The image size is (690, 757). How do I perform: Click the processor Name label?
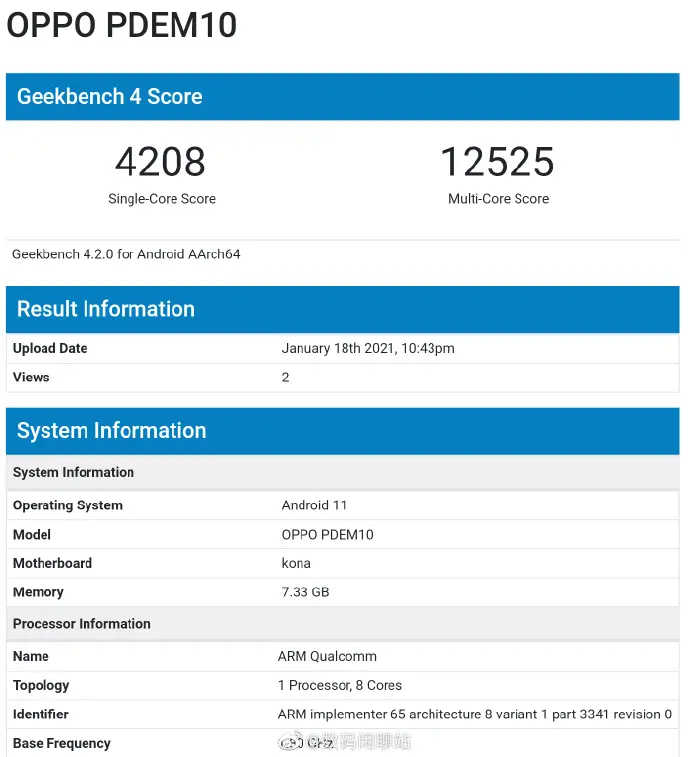pyautogui.click(x=30, y=656)
